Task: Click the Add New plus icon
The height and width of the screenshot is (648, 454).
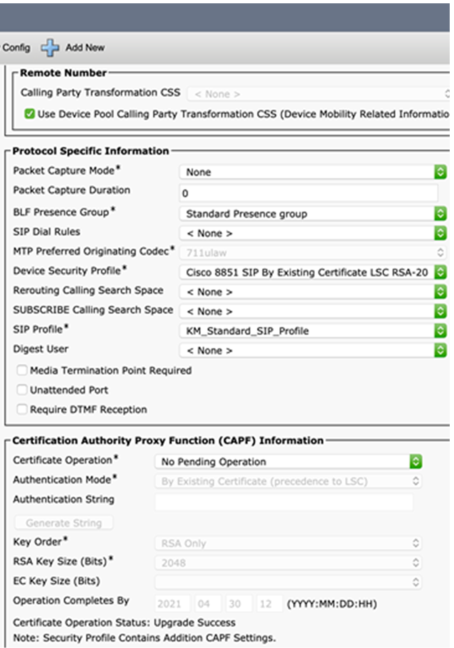Action: 50,48
